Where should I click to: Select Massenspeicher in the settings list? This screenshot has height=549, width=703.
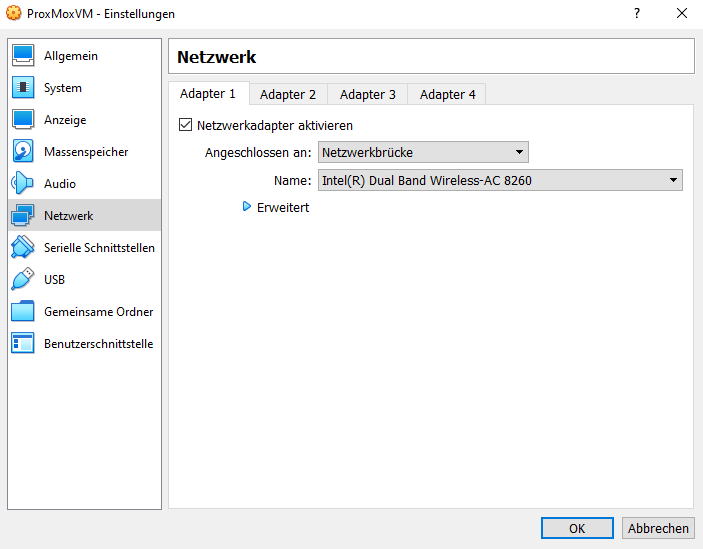point(84,151)
